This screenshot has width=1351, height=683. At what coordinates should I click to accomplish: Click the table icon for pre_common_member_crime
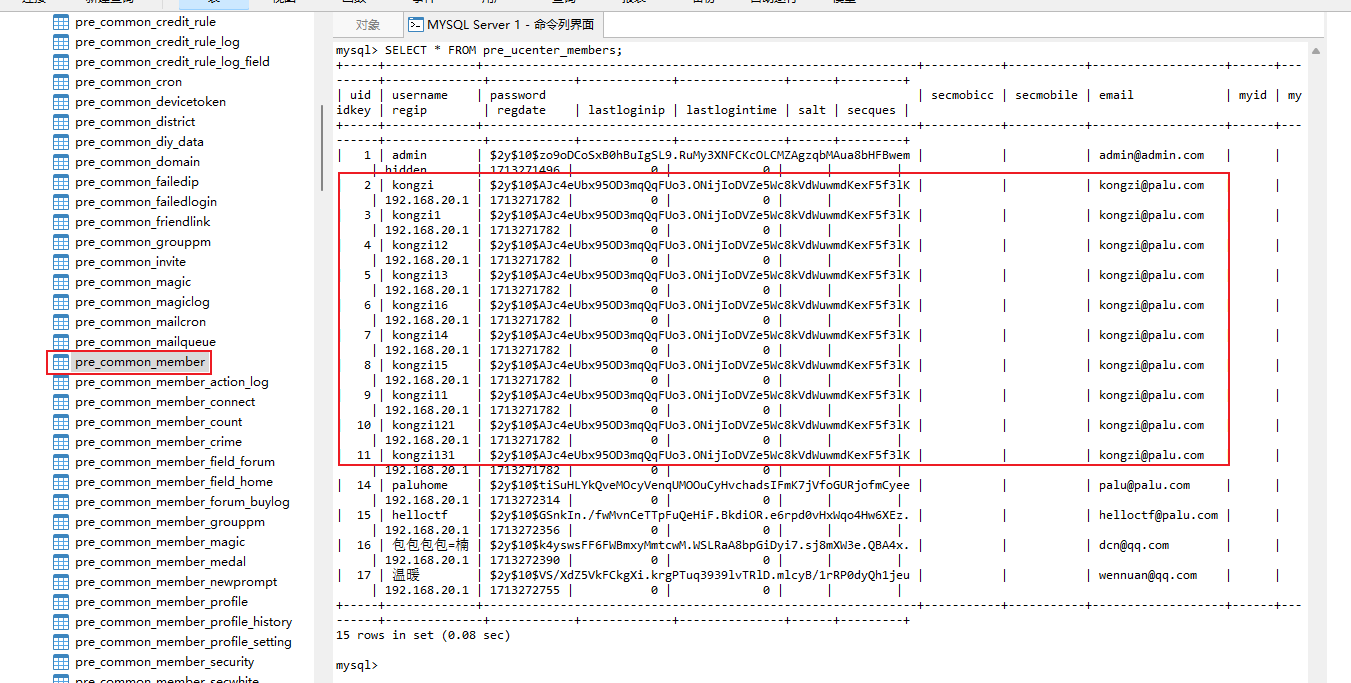[60, 442]
